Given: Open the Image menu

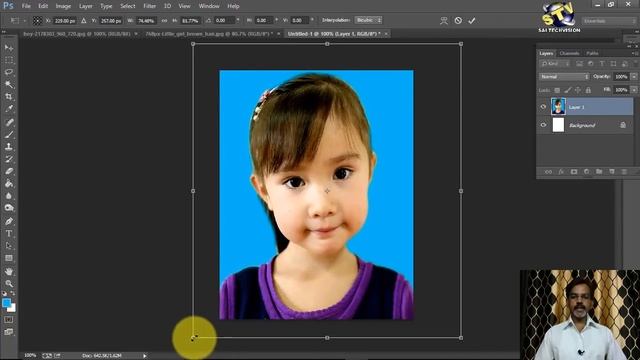Looking at the screenshot, I should point(63,6).
